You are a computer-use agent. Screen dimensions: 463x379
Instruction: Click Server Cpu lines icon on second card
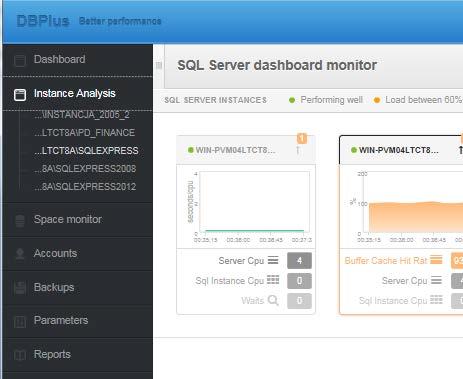pos(436,280)
